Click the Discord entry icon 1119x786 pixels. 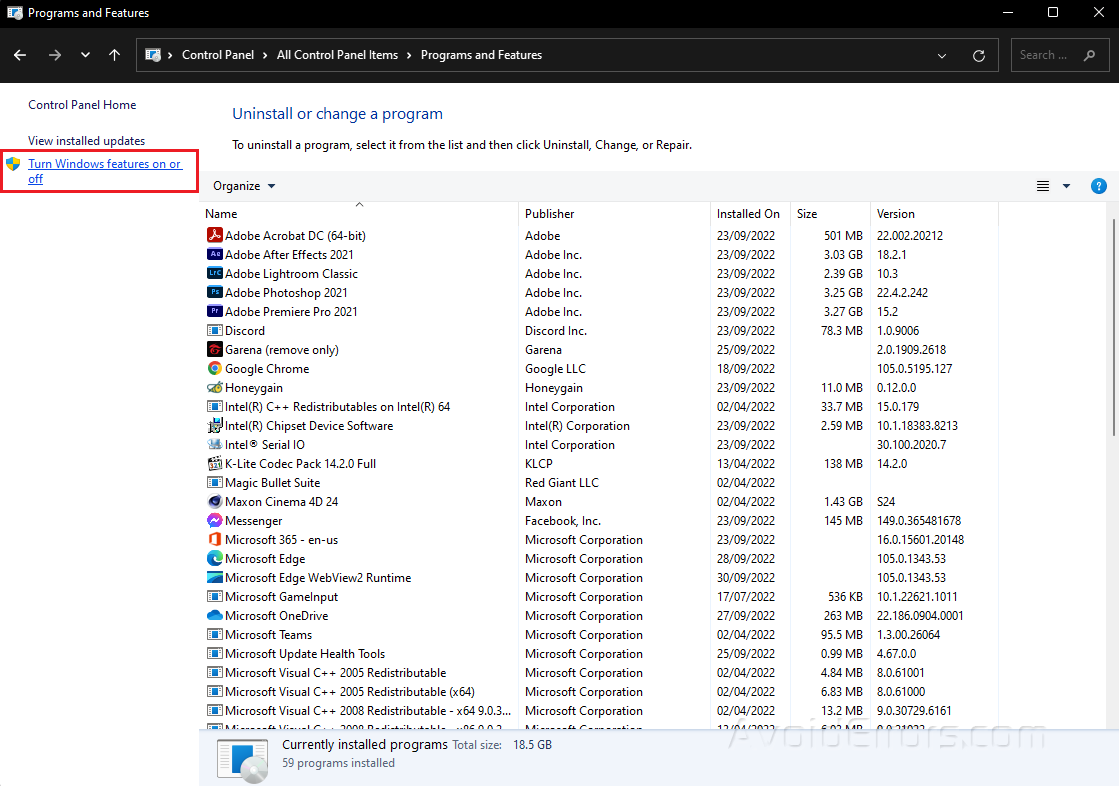(x=214, y=331)
